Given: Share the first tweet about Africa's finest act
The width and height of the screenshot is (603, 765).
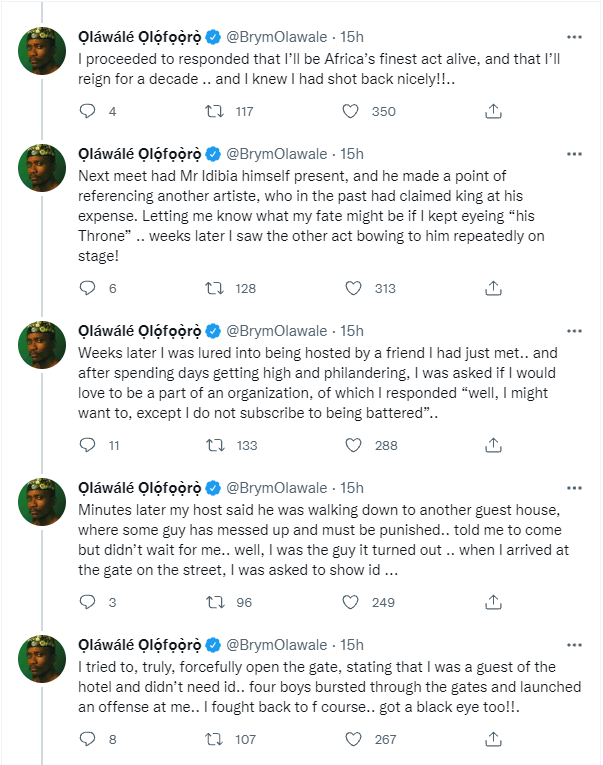Looking at the screenshot, I should pos(492,112).
